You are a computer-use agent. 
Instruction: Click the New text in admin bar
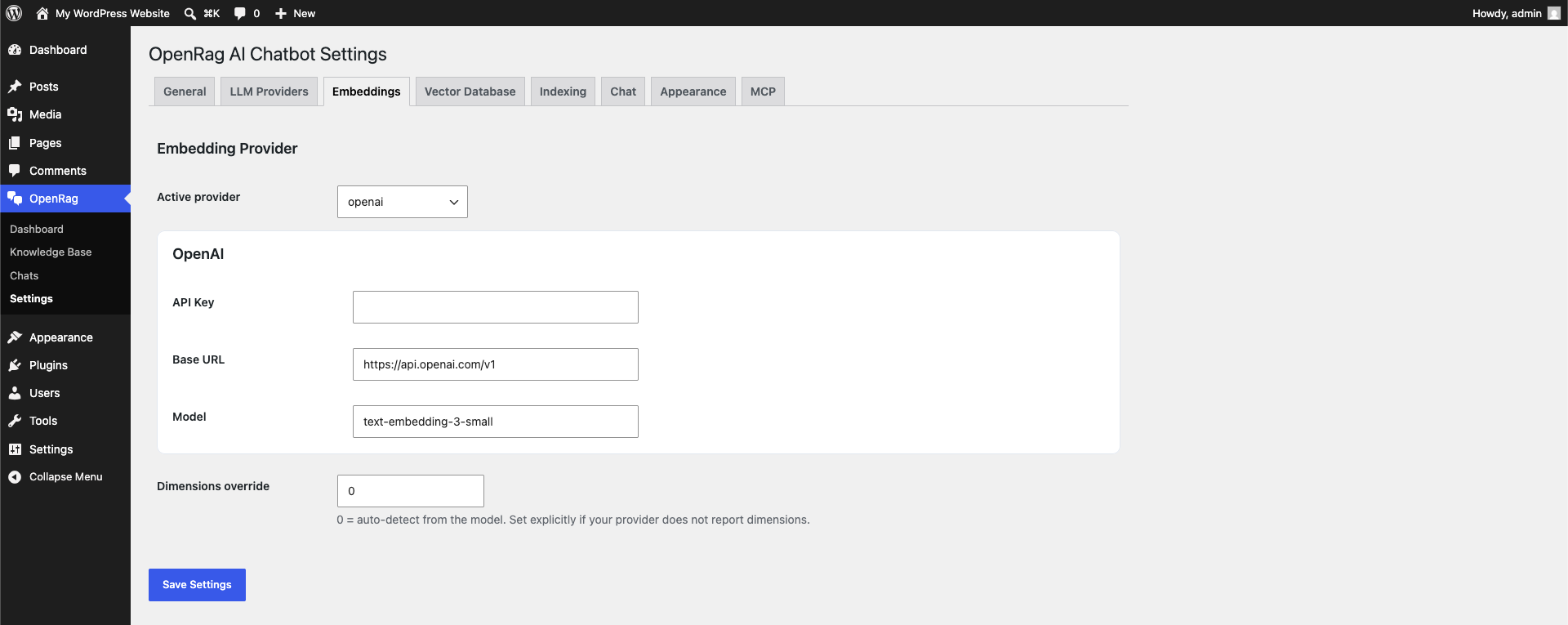point(304,13)
